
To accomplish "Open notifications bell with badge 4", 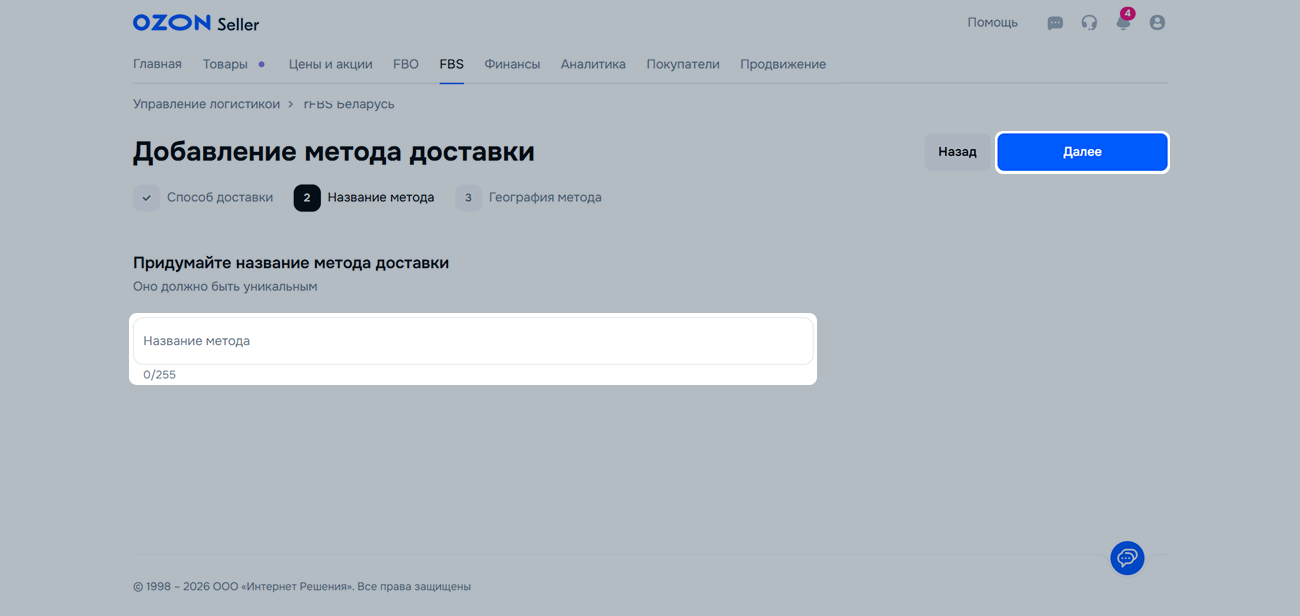I will click(x=1123, y=23).
